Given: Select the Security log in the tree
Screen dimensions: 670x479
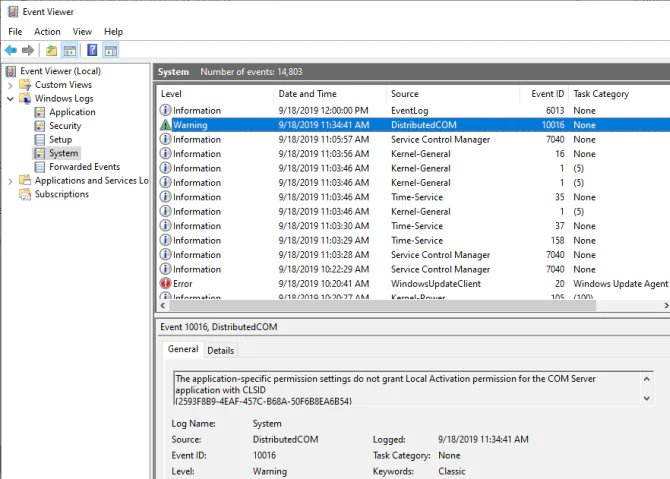Looking at the screenshot, I should tap(65, 126).
